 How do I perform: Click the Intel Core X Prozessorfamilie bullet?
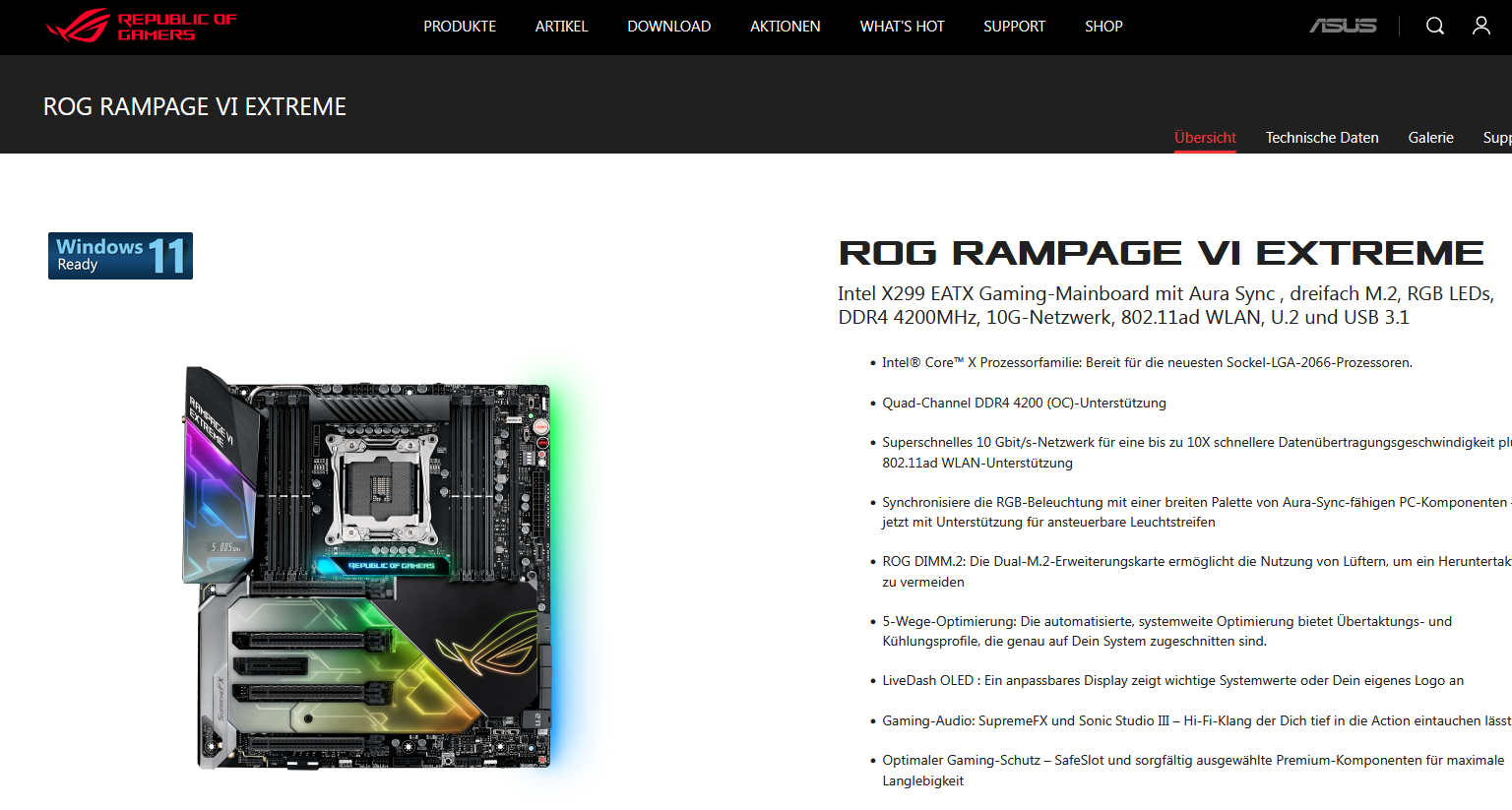(1147, 362)
